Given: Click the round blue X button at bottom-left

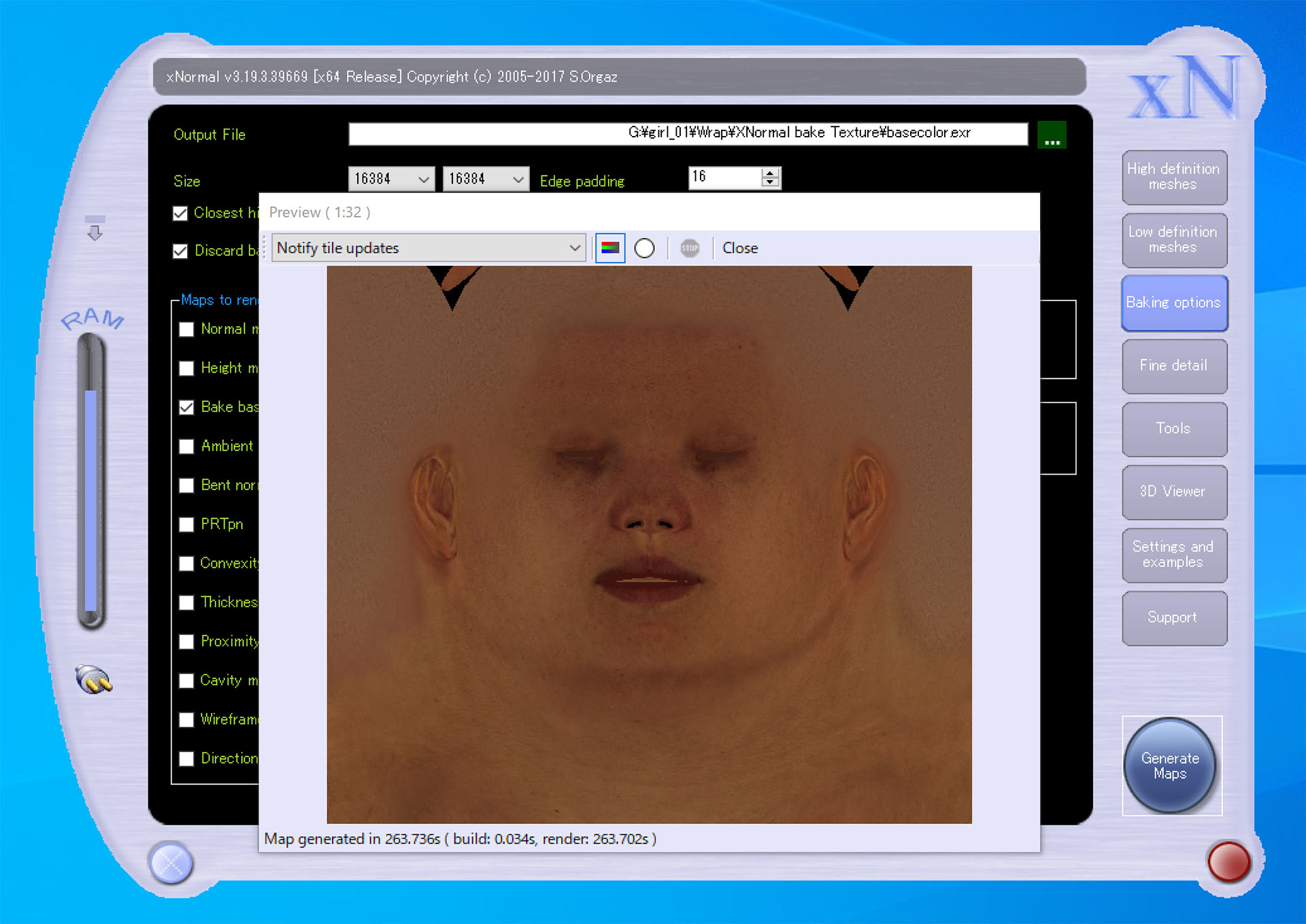Looking at the screenshot, I should click(171, 863).
